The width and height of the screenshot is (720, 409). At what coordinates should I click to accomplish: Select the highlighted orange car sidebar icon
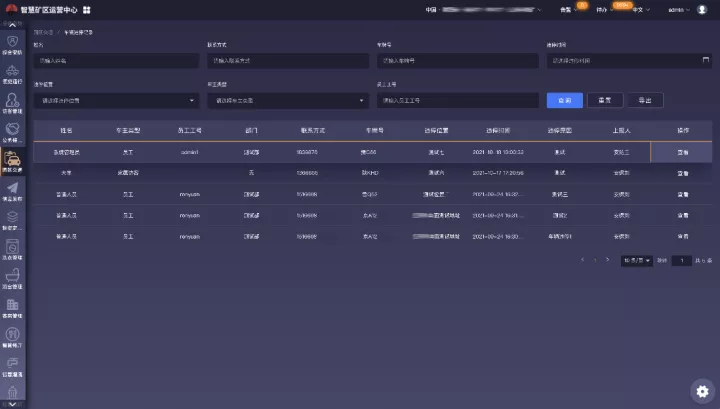12,159
